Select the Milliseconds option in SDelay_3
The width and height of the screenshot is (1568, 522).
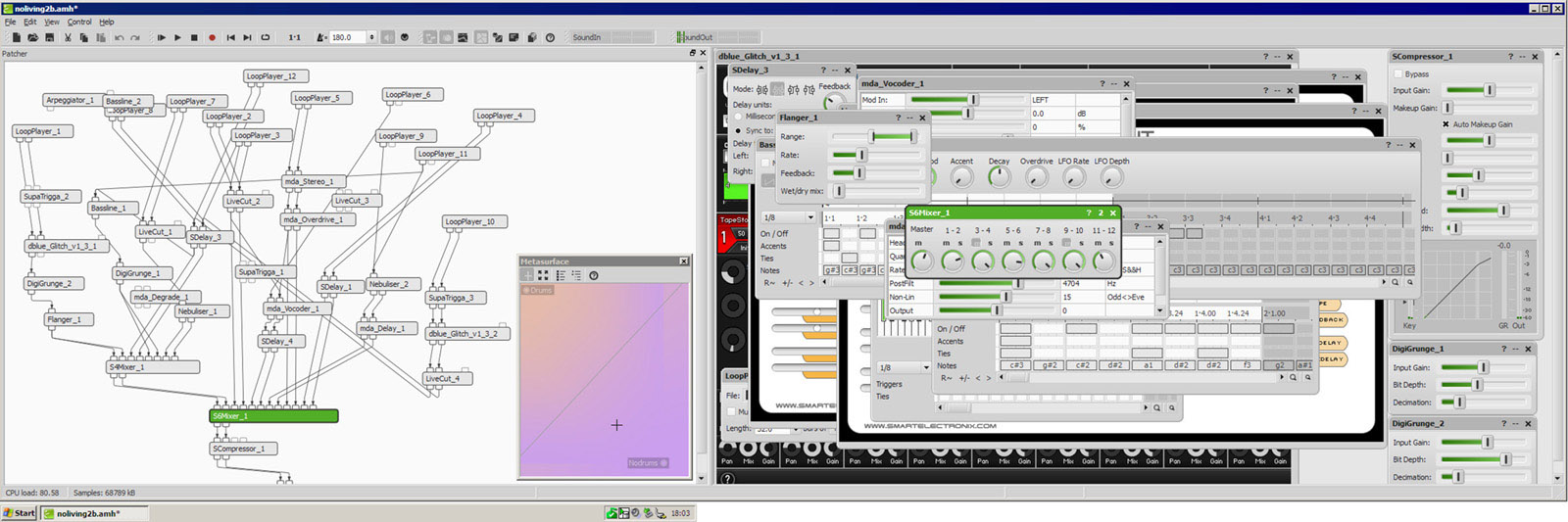coord(738,117)
